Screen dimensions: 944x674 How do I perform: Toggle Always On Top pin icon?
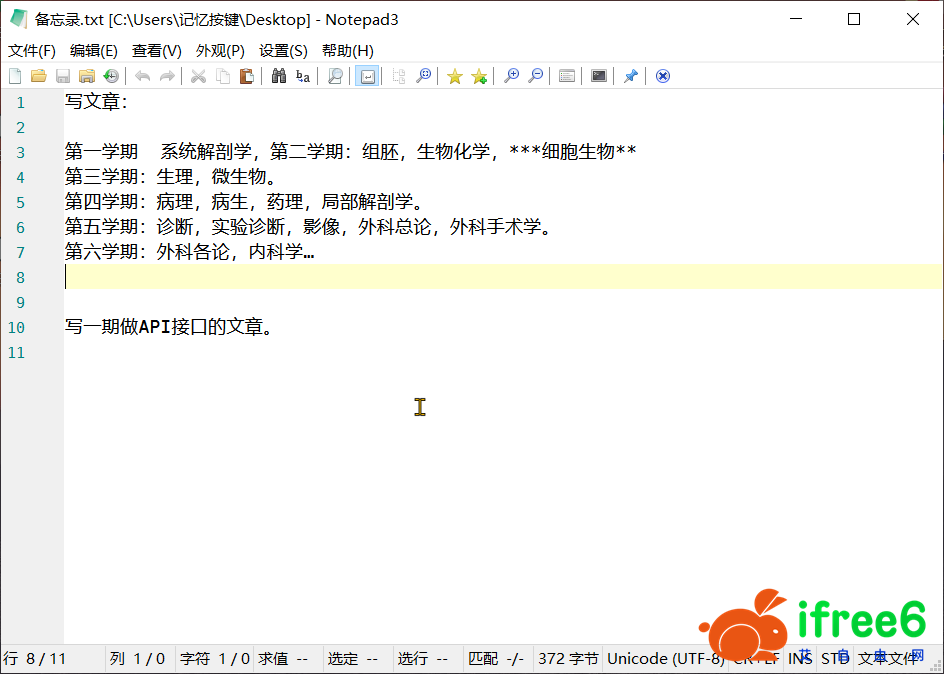[630, 76]
